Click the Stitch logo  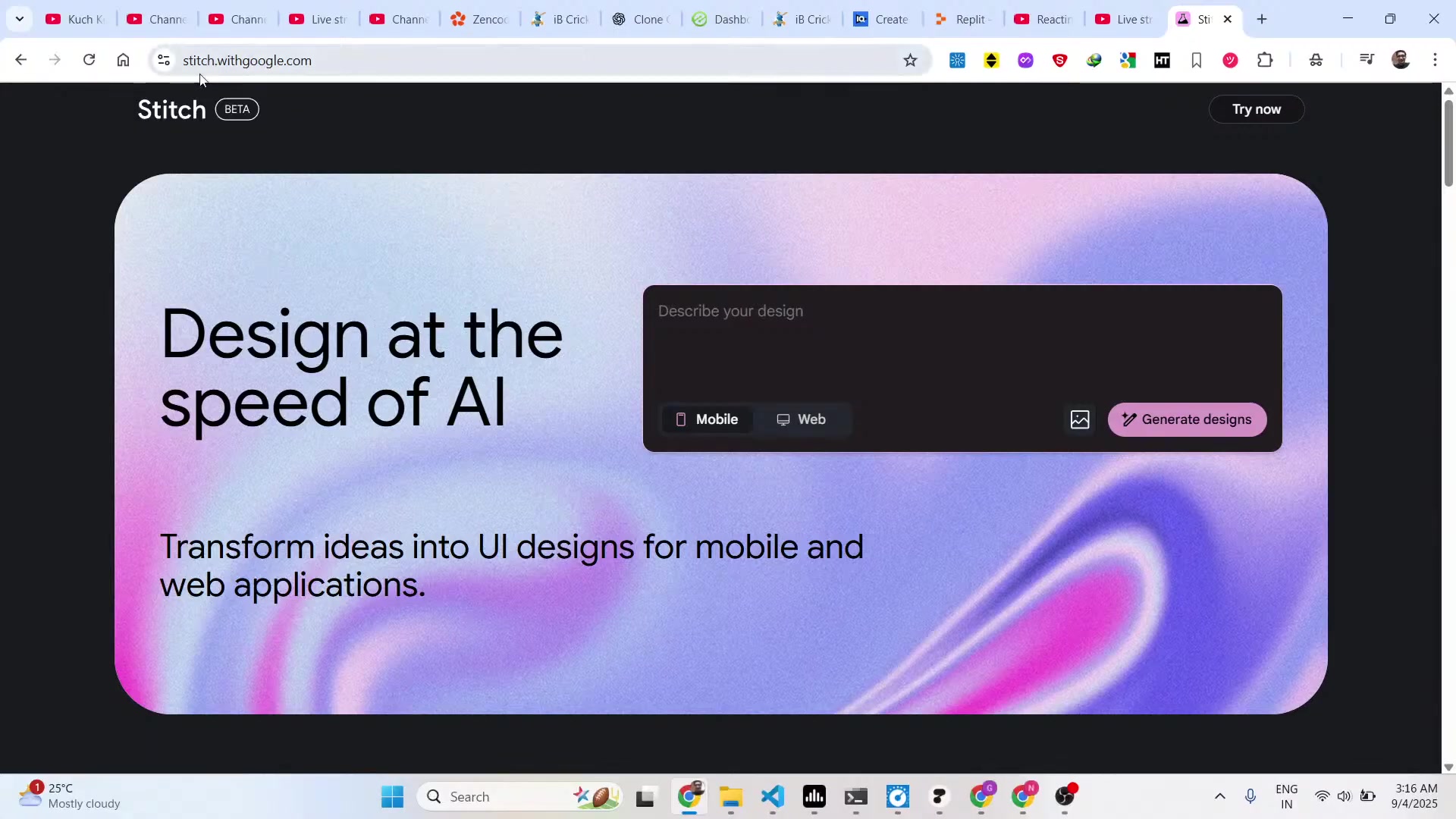(x=172, y=110)
